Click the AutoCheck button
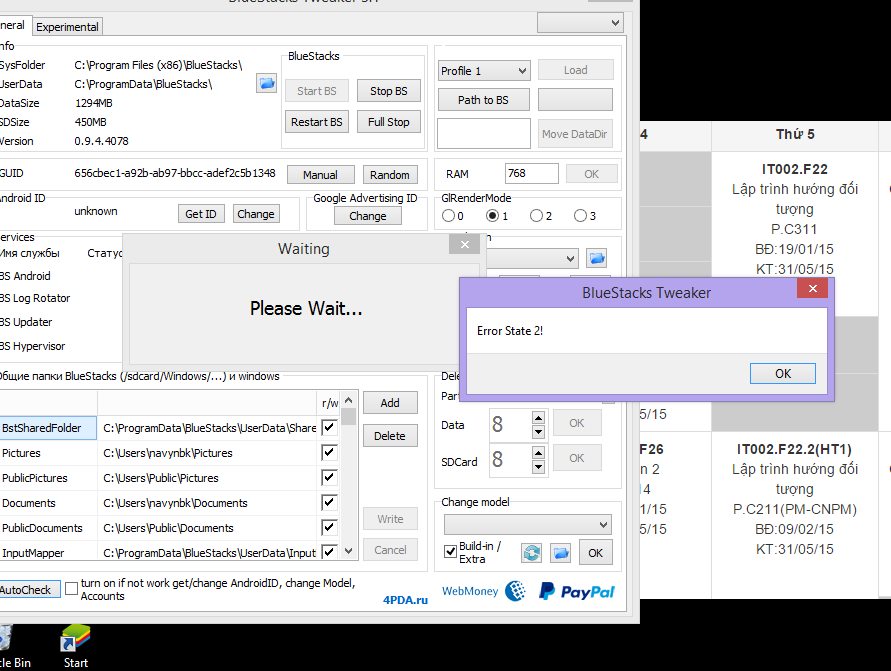 click(x=29, y=590)
